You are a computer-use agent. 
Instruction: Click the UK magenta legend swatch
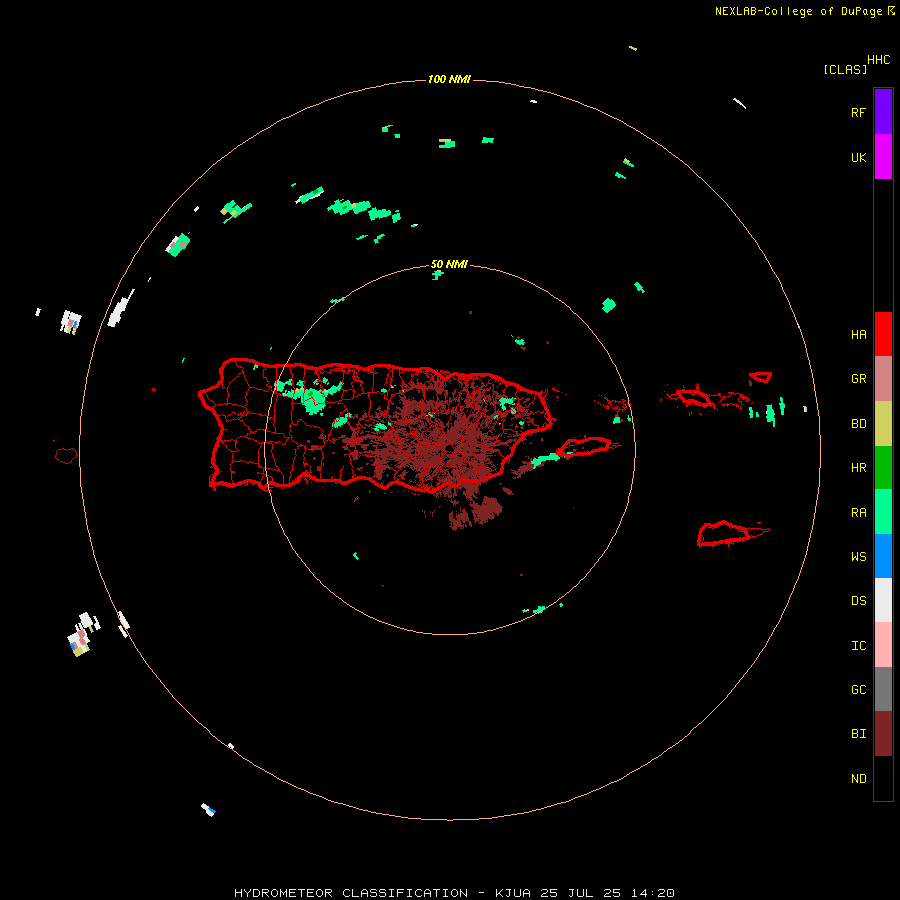(883, 157)
